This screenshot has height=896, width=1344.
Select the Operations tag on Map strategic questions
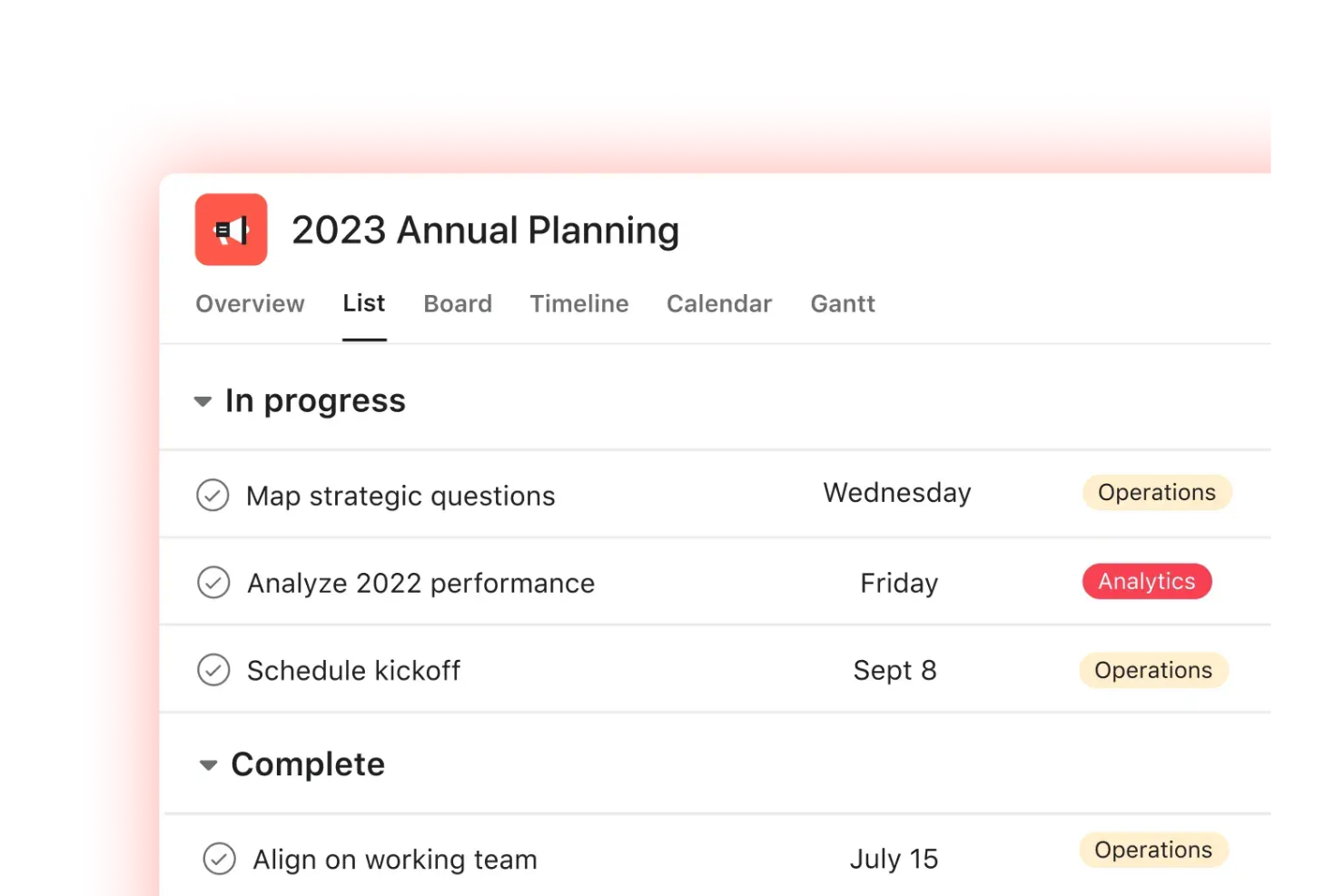click(1156, 492)
